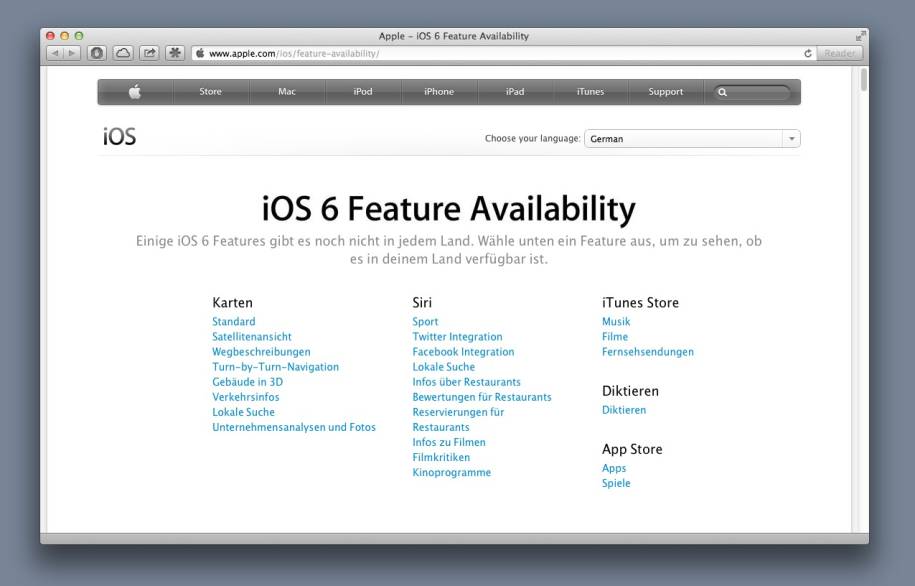Open the Wegbeschreibungen link
This screenshot has height=586, width=915.
coord(261,352)
